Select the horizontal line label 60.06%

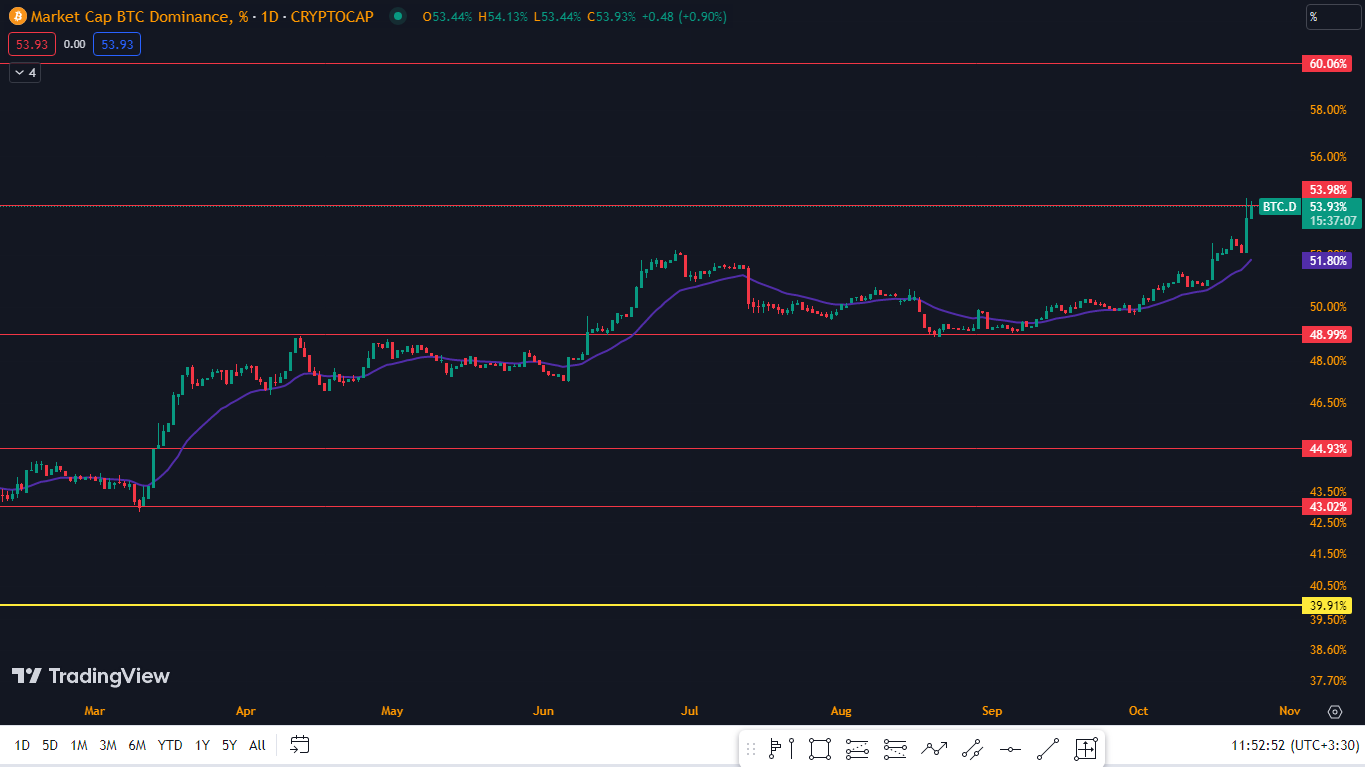pos(1329,64)
